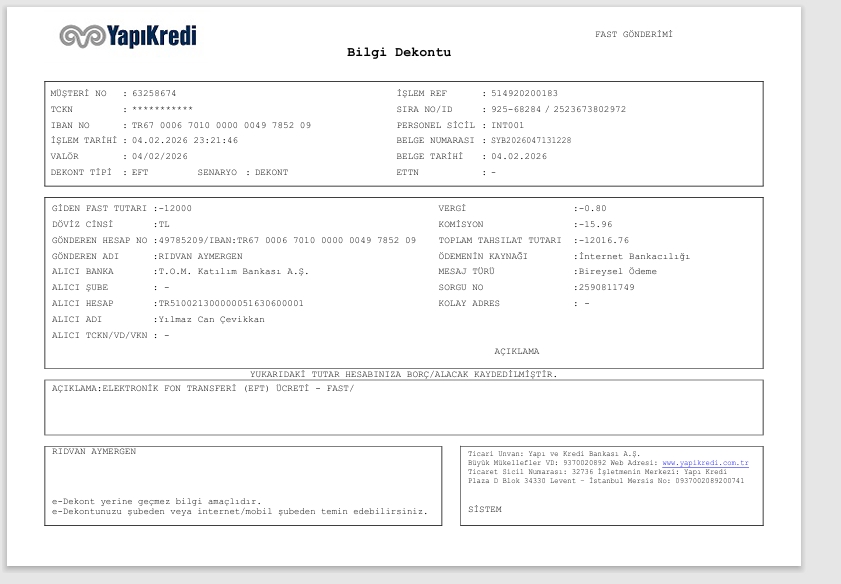Click the YapıKredi logo
Image resolution: width=841 pixels, height=584 pixels.
click(128, 36)
